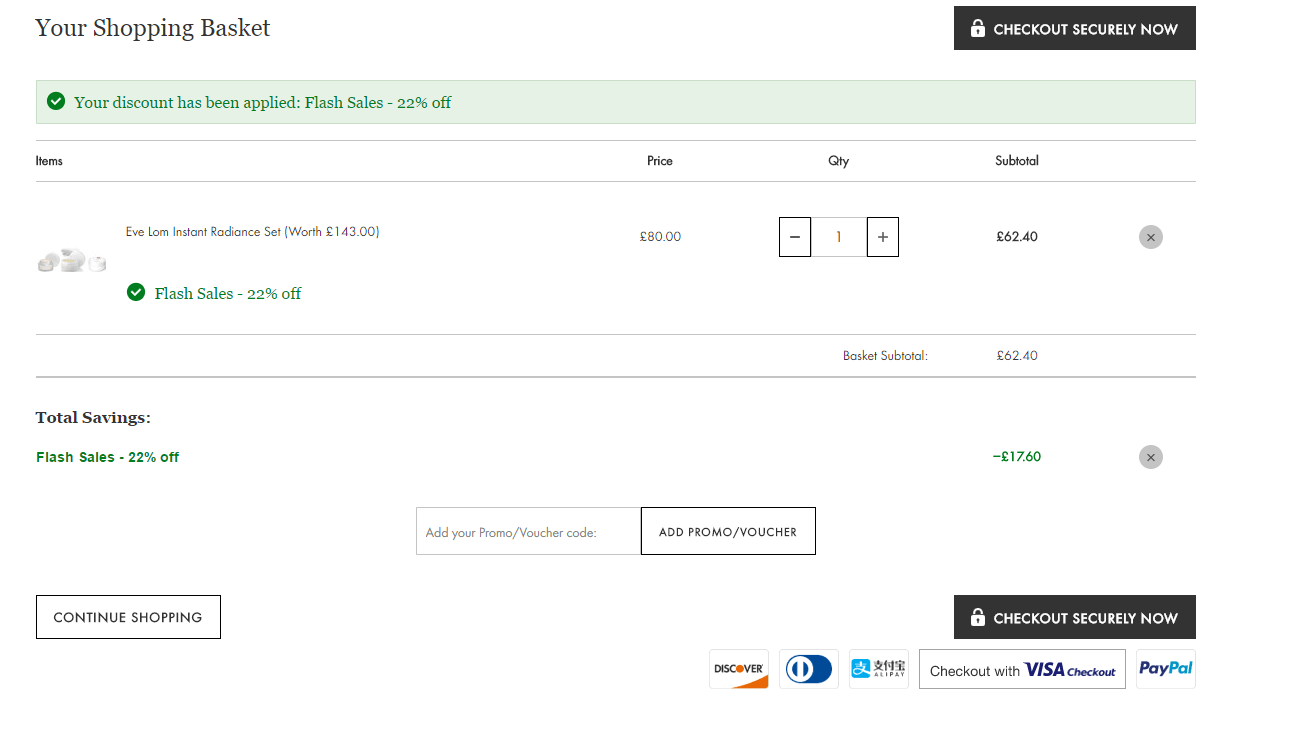Image resolution: width=1298 pixels, height=749 pixels.
Task: Click the Qty column header
Action: click(x=838, y=161)
